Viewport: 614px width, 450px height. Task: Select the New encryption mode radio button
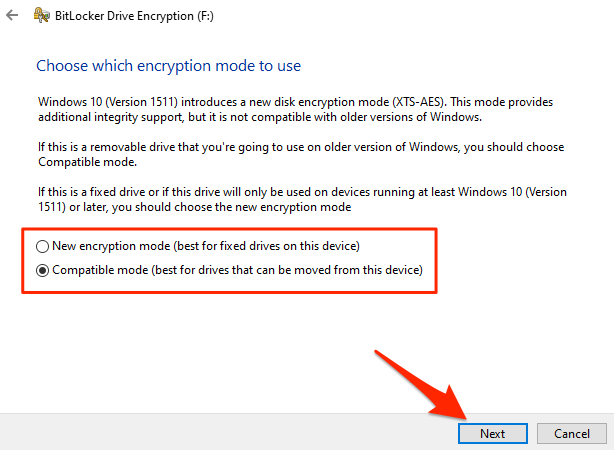coord(42,246)
